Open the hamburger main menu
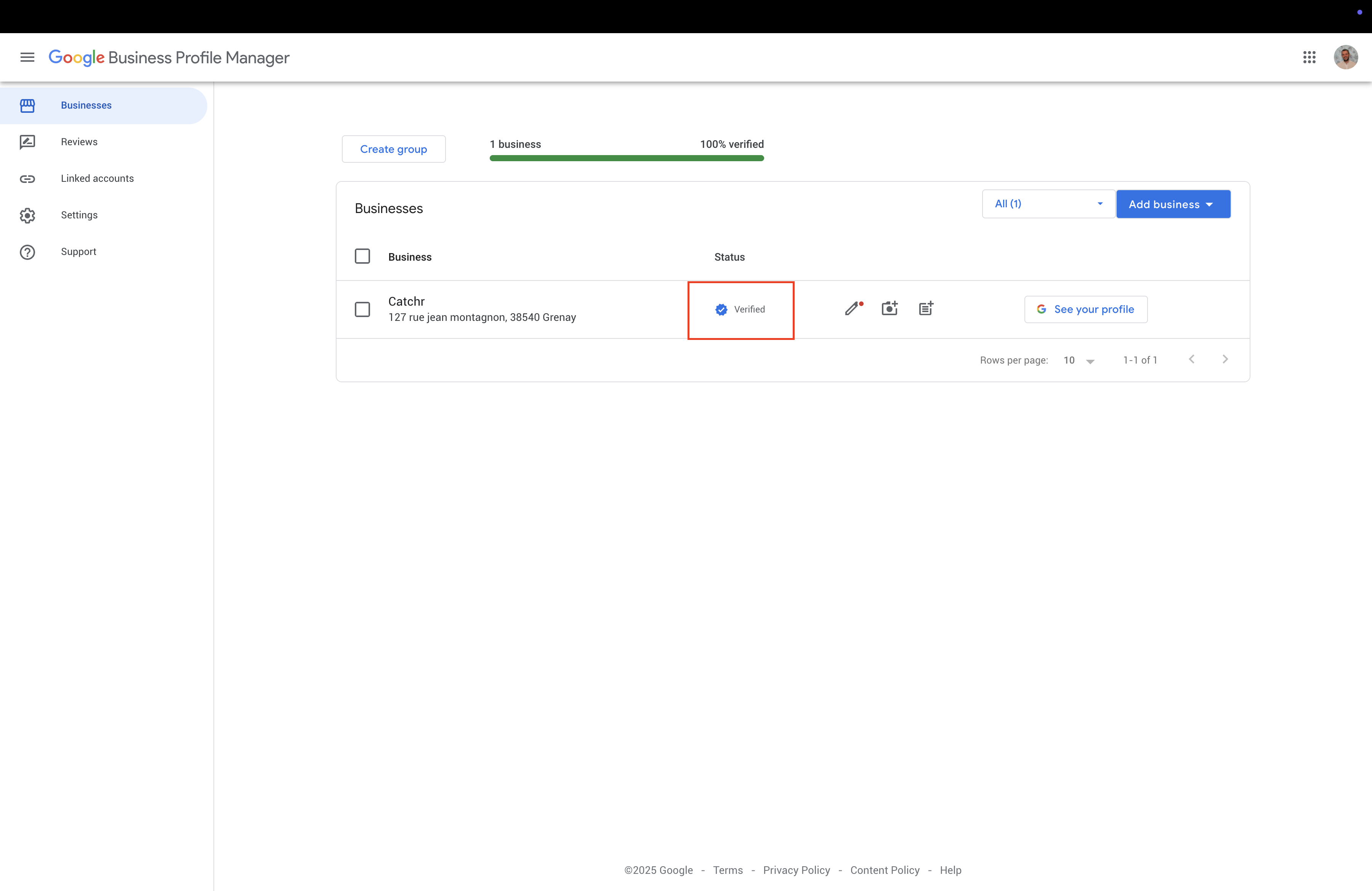This screenshot has height=891, width=1372. (x=27, y=57)
